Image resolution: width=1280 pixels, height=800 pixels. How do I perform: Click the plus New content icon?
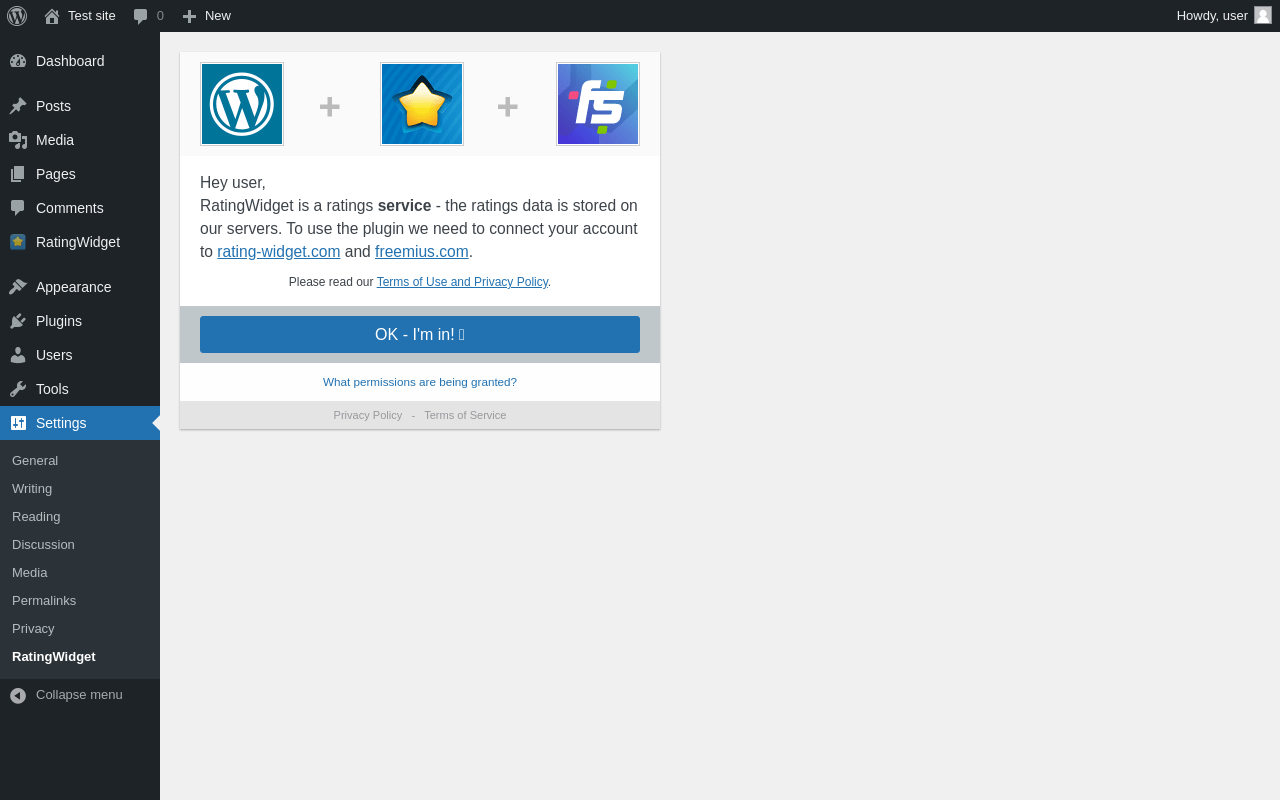[190, 16]
